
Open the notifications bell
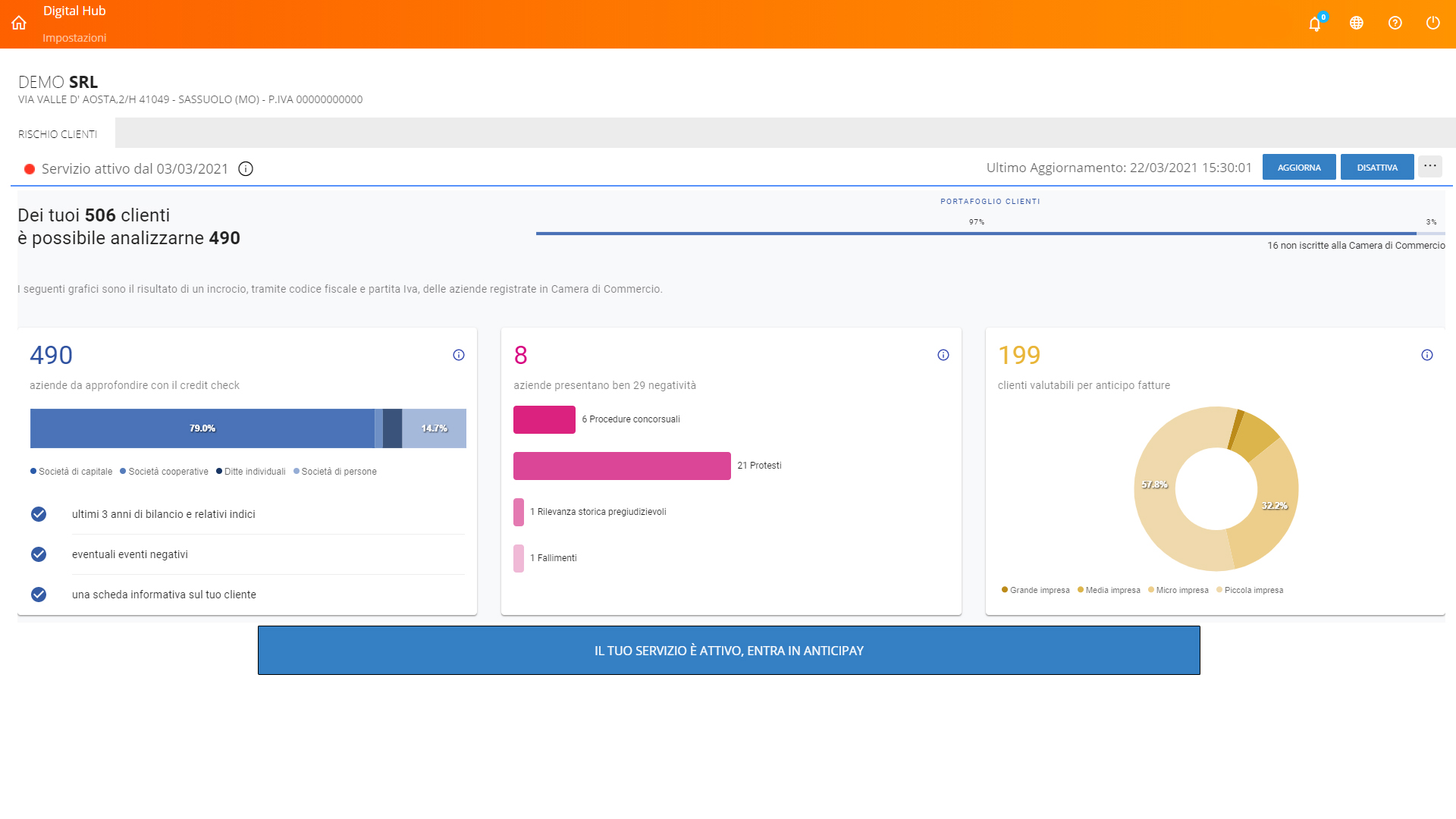1315,24
